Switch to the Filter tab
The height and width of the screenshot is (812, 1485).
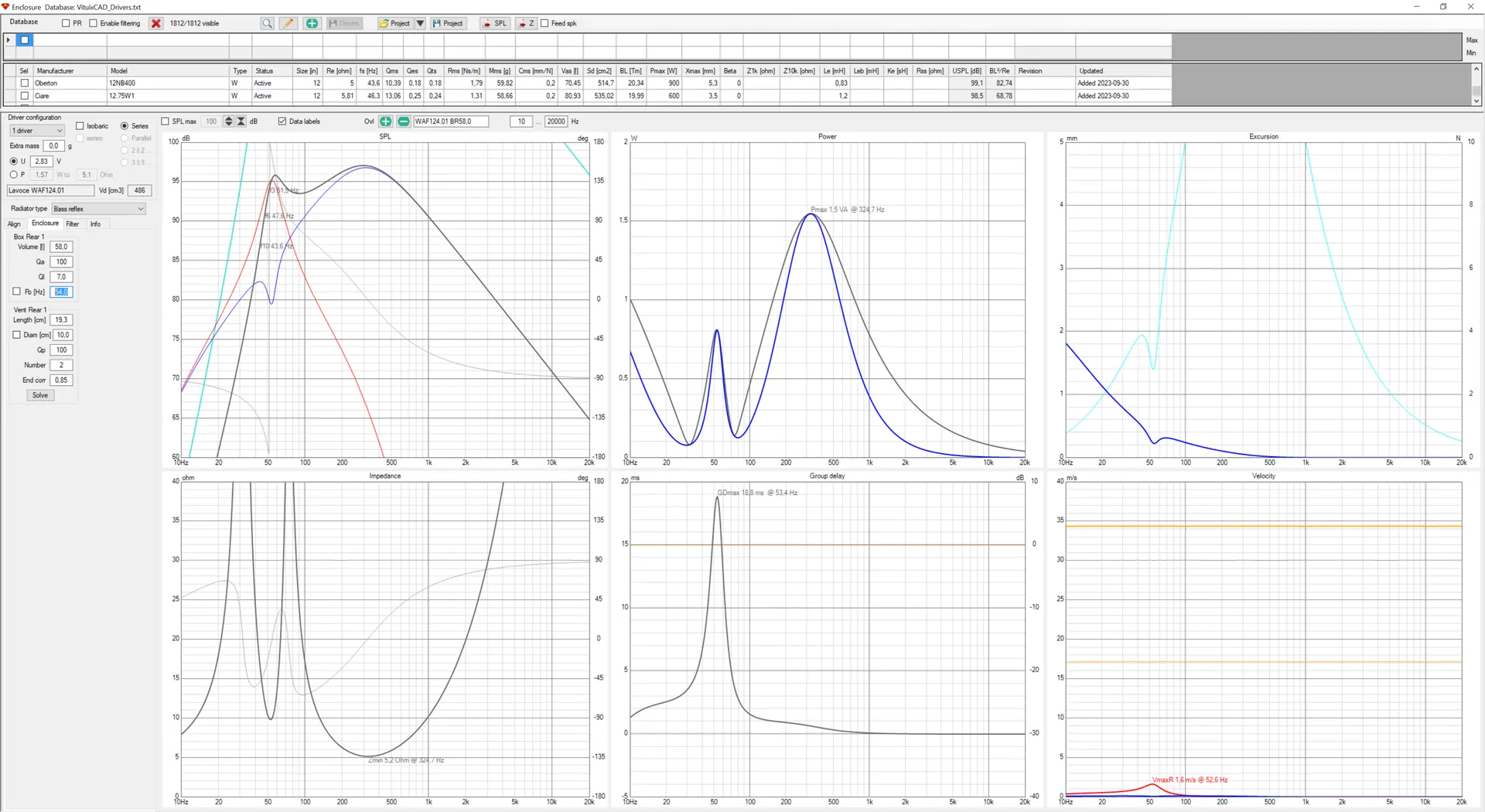[x=73, y=224]
